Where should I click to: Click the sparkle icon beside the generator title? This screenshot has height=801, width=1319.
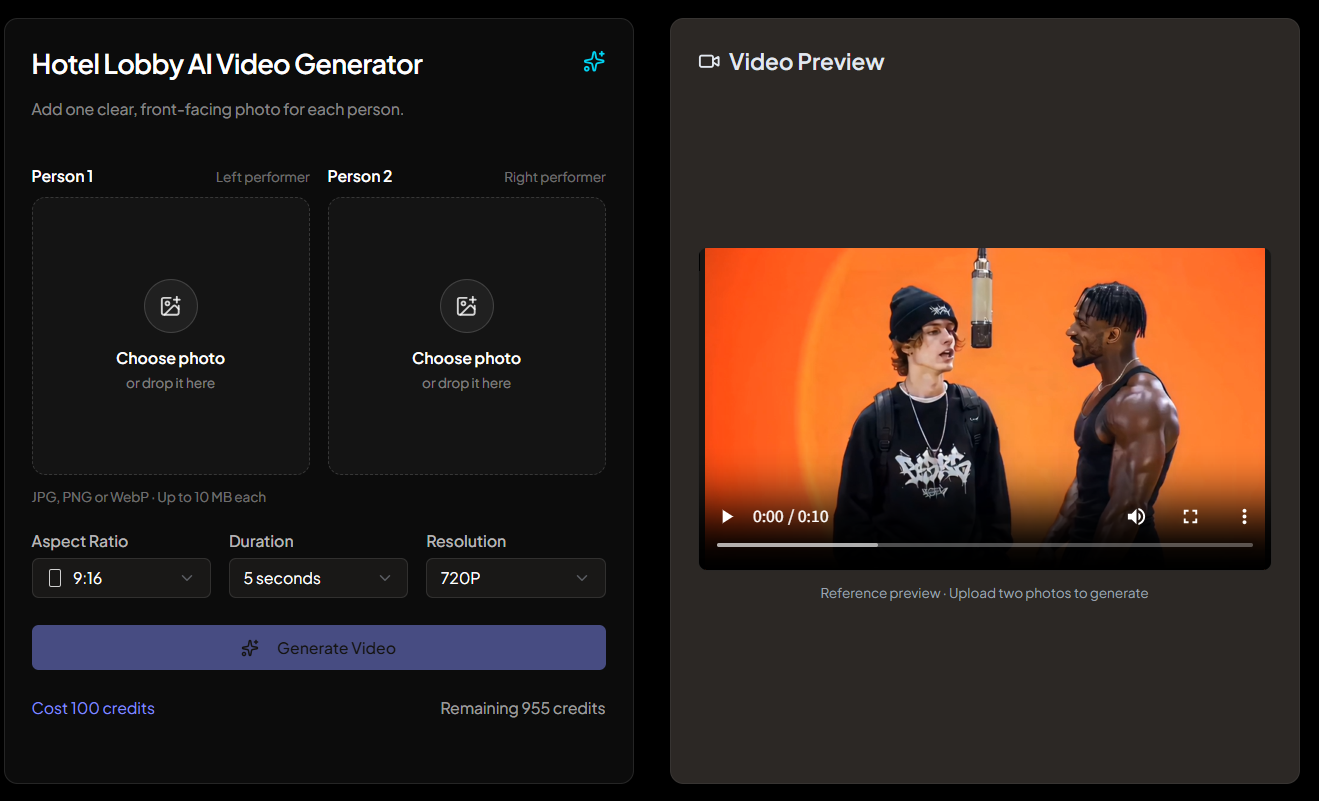[x=594, y=62]
